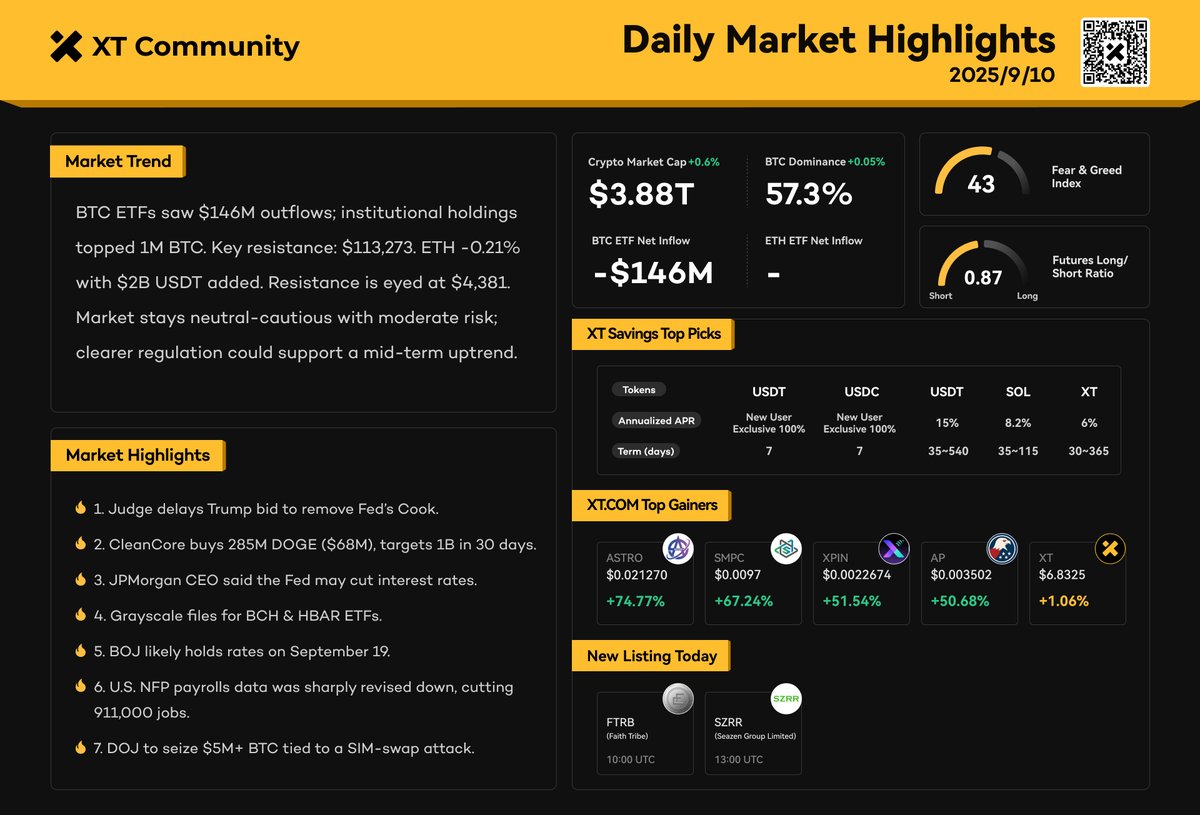Select the XT.COM Top Gainers label
This screenshot has height=815, width=1200.
pos(652,505)
